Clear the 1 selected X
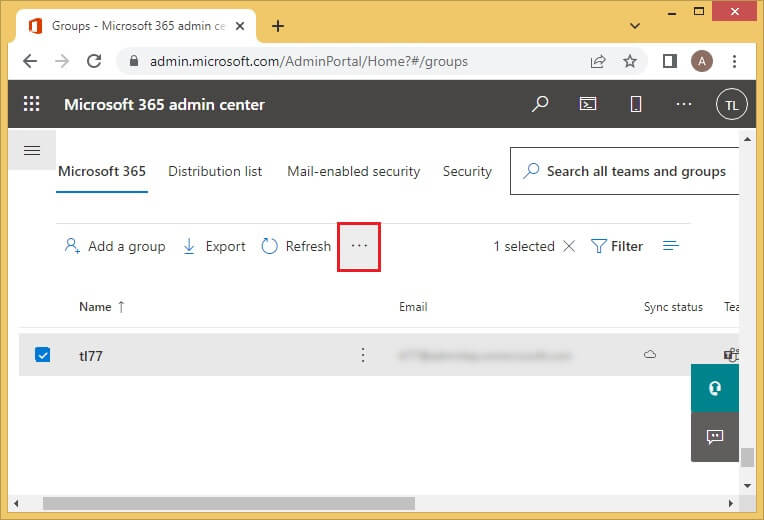This screenshot has width=764, height=520. [569, 246]
